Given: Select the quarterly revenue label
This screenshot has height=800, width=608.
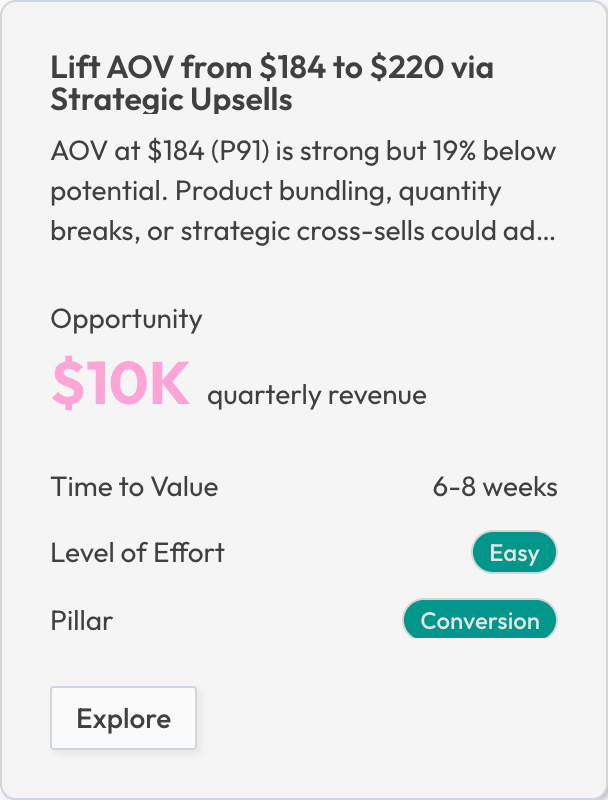Looking at the screenshot, I should (x=316, y=394).
